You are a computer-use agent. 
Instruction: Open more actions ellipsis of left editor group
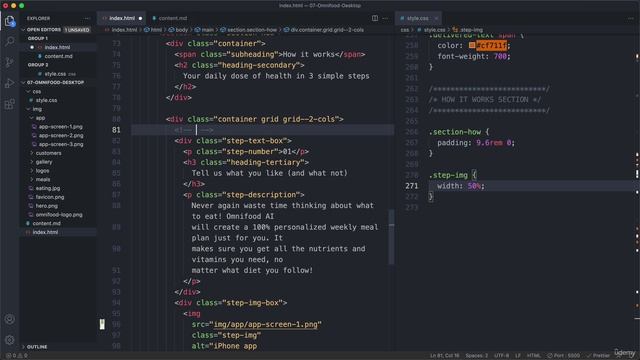click(385, 18)
